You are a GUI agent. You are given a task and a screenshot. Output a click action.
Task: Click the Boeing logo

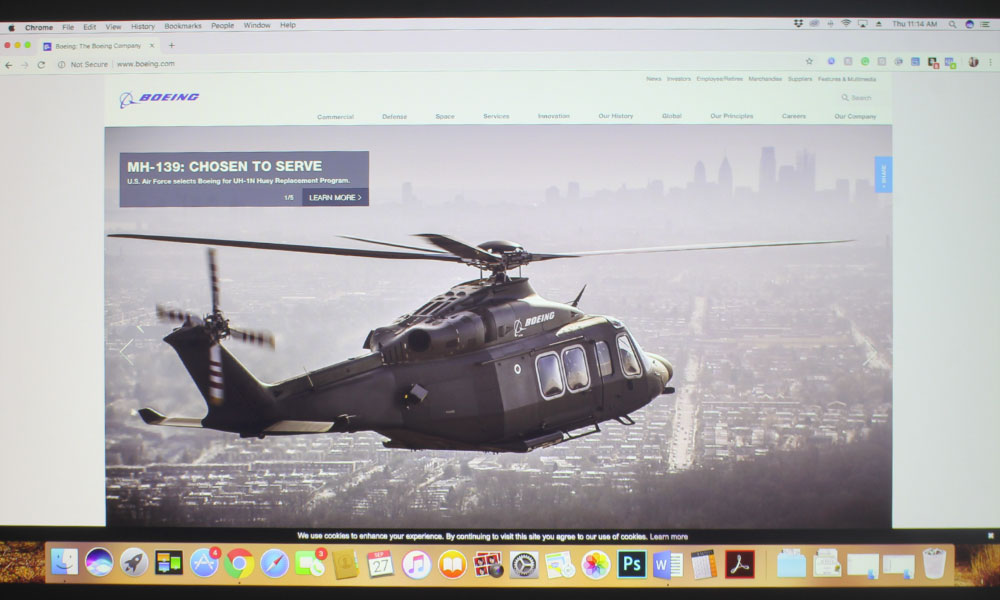(x=159, y=98)
